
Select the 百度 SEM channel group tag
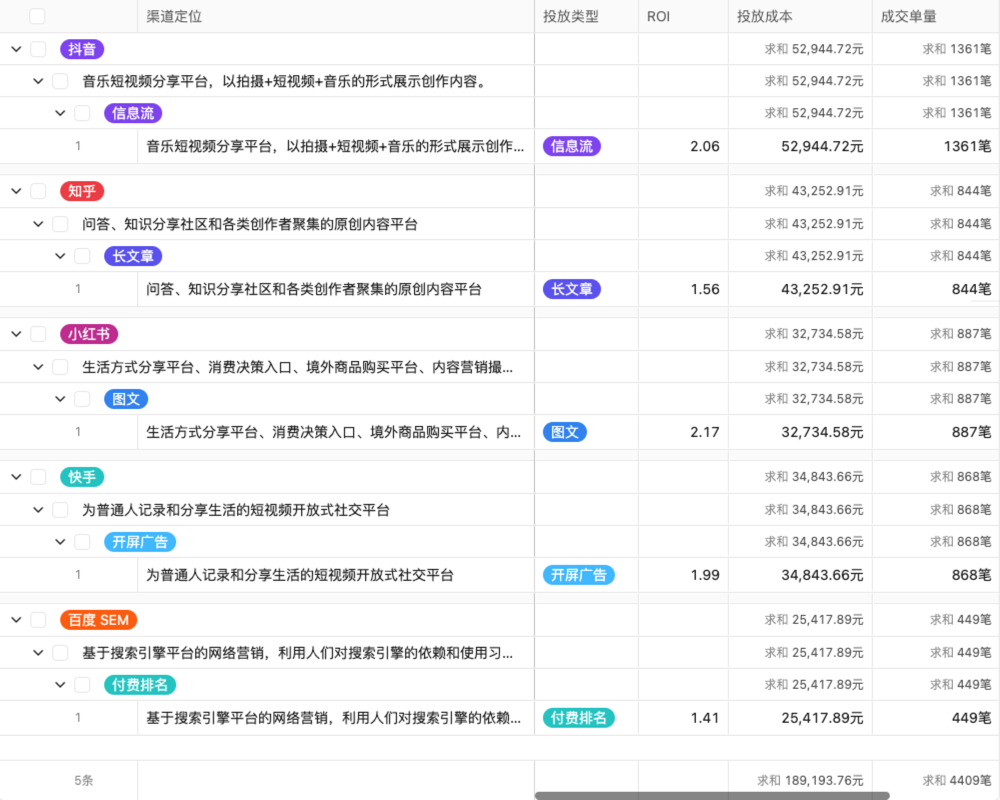[x=98, y=619]
